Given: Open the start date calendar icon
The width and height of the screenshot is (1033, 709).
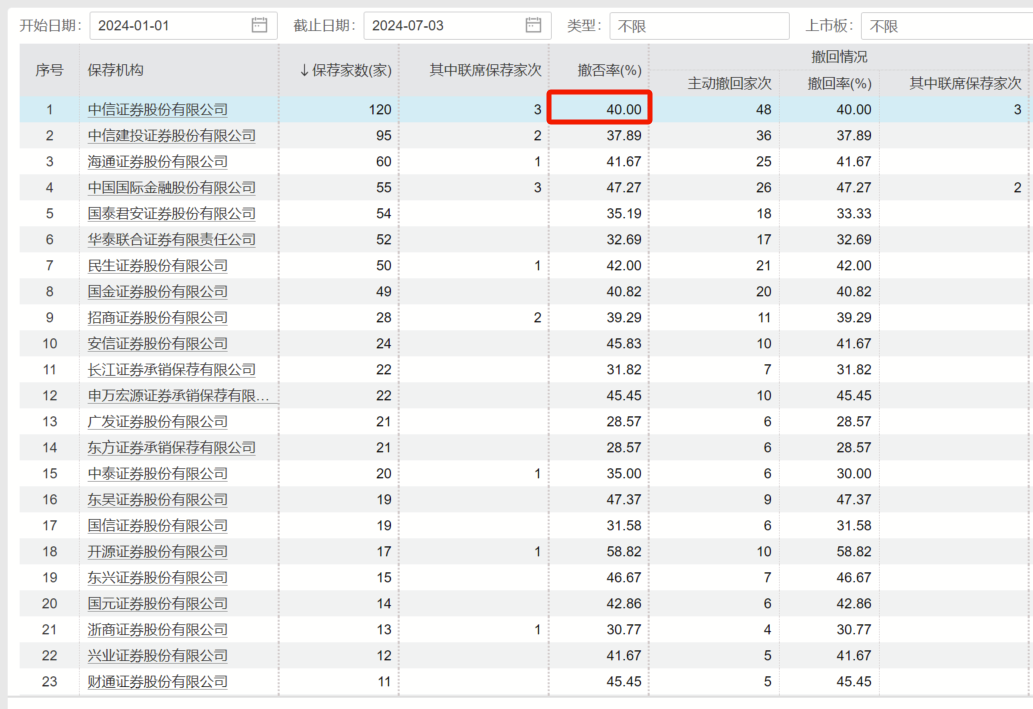Looking at the screenshot, I should point(260,25).
